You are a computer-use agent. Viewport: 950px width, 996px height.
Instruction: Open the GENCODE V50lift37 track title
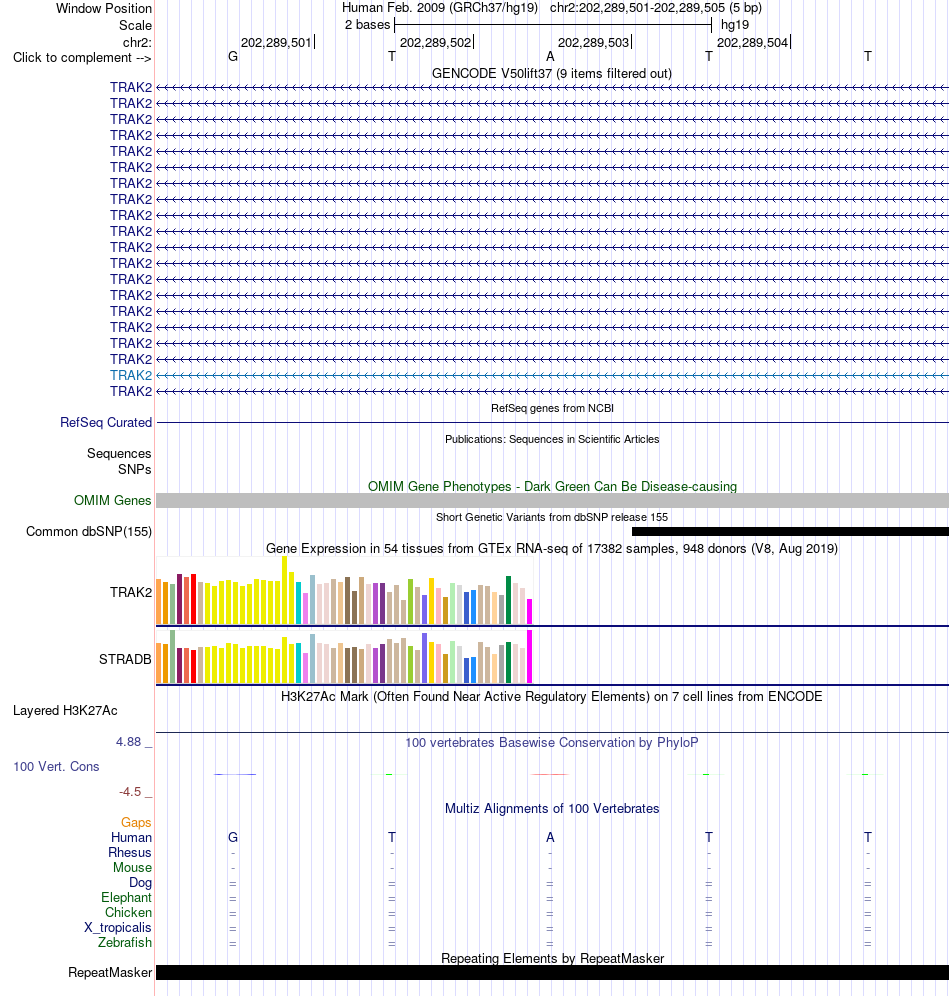551,74
